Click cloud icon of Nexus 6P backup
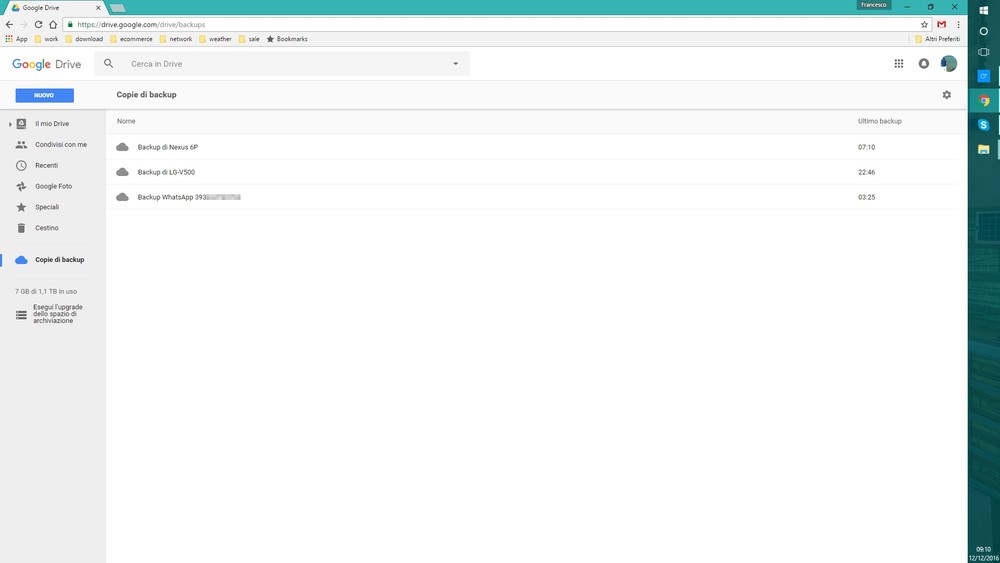 pyautogui.click(x=122, y=147)
